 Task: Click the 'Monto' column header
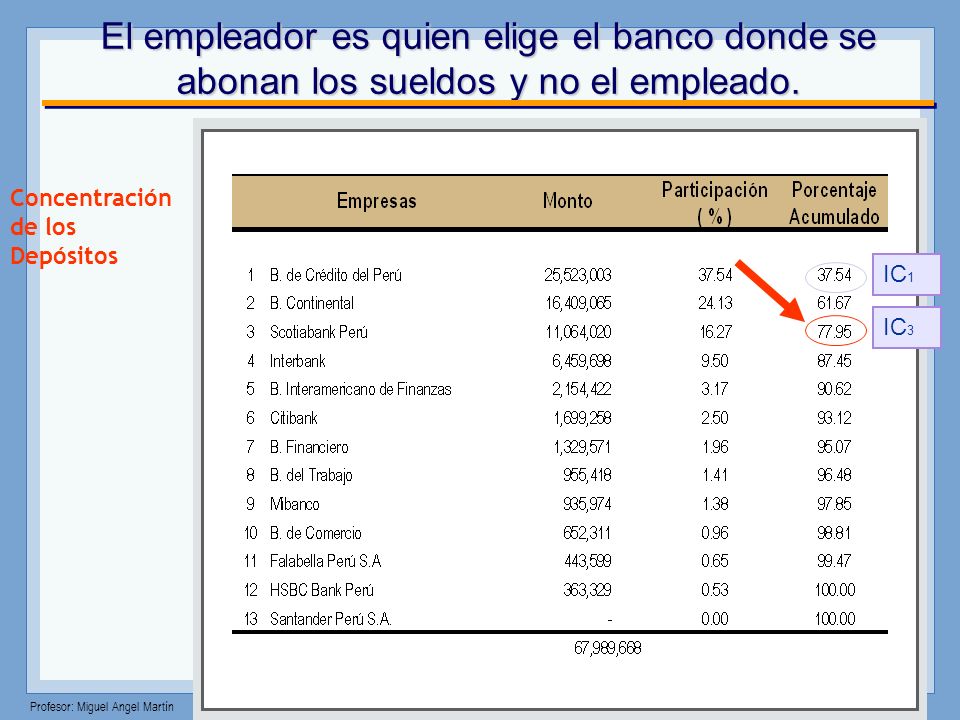(x=568, y=201)
